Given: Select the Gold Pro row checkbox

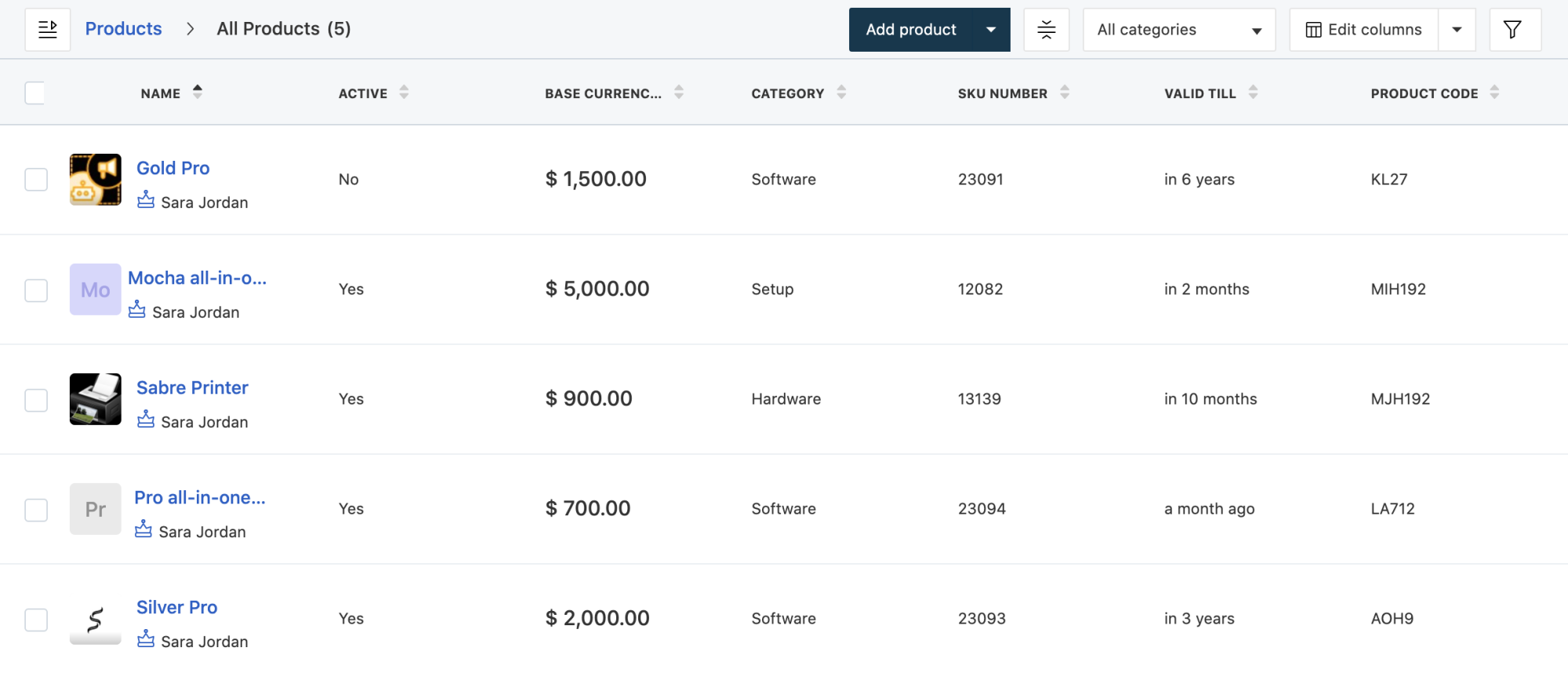Looking at the screenshot, I should 36,180.
